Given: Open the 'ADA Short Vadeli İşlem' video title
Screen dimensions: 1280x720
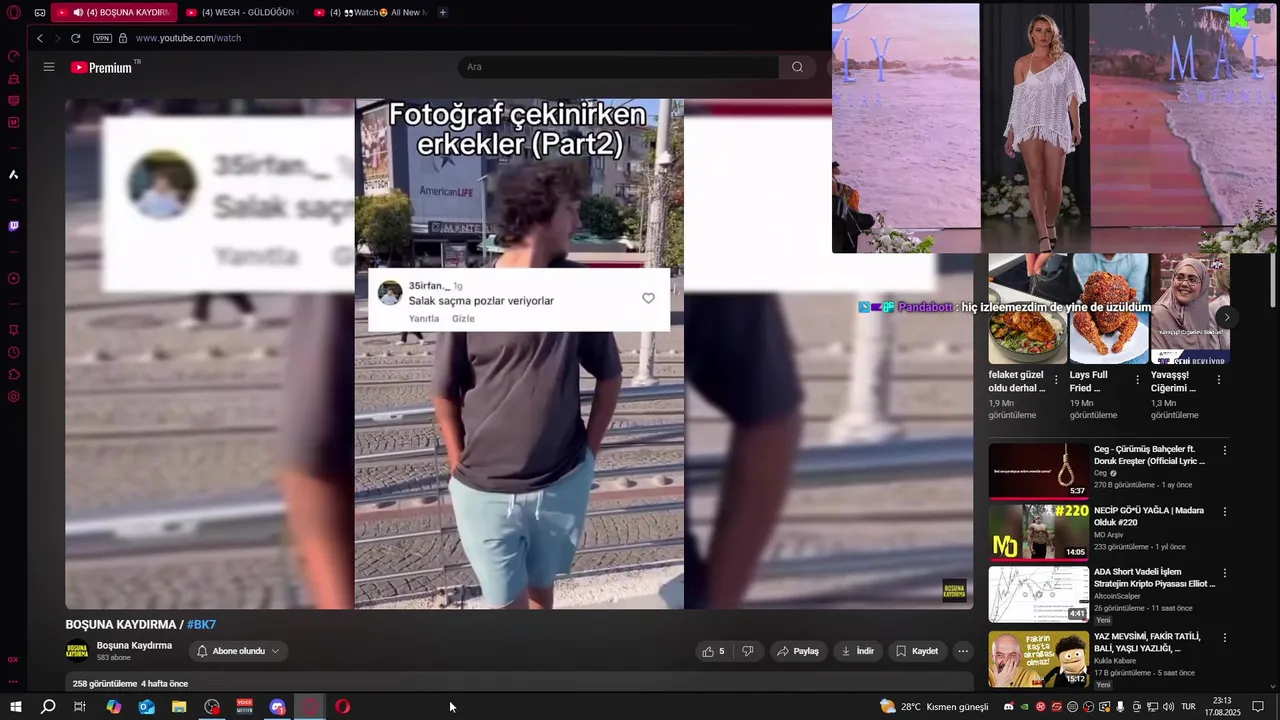Looking at the screenshot, I should coord(1154,578).
